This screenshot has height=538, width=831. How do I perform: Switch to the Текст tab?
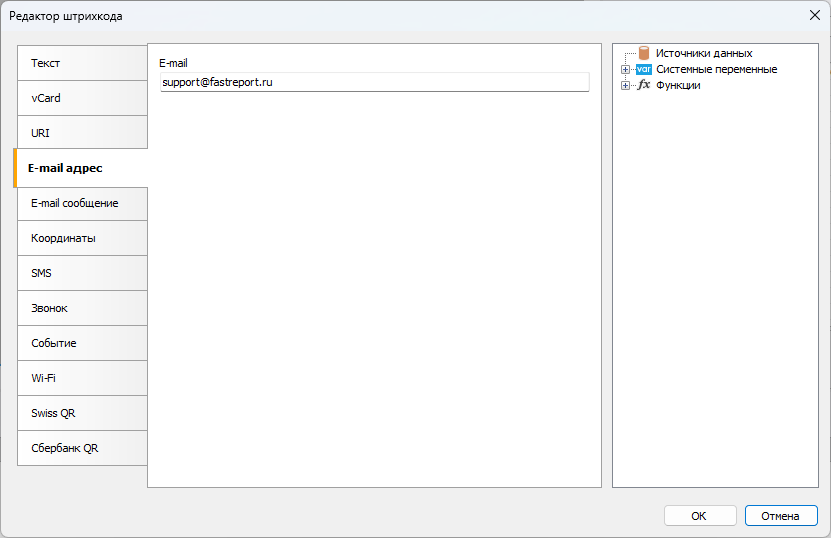click(x=82, y=63)
